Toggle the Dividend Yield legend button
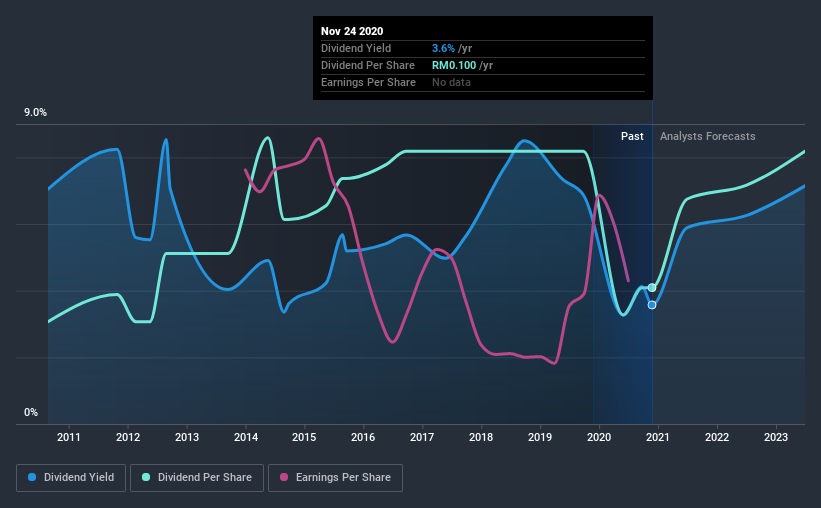 pos(71,478)
